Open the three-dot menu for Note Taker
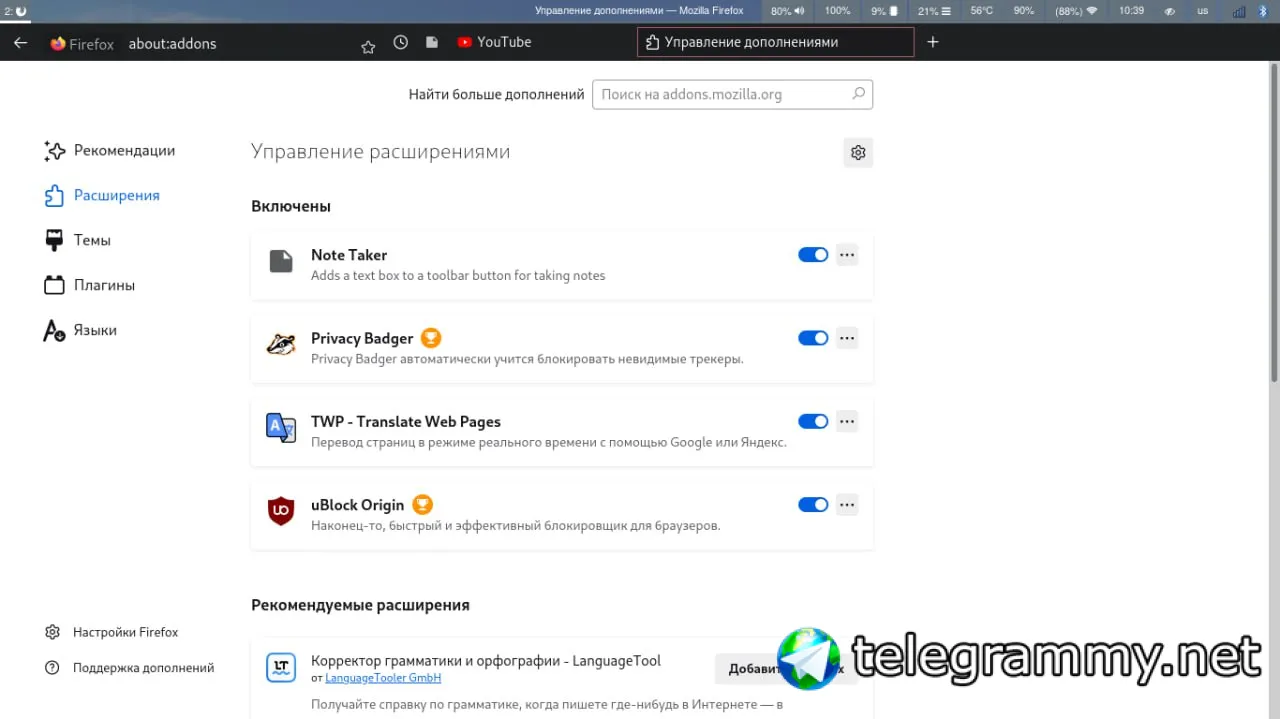Screen dimensions: 1280x719 [847, 255]
